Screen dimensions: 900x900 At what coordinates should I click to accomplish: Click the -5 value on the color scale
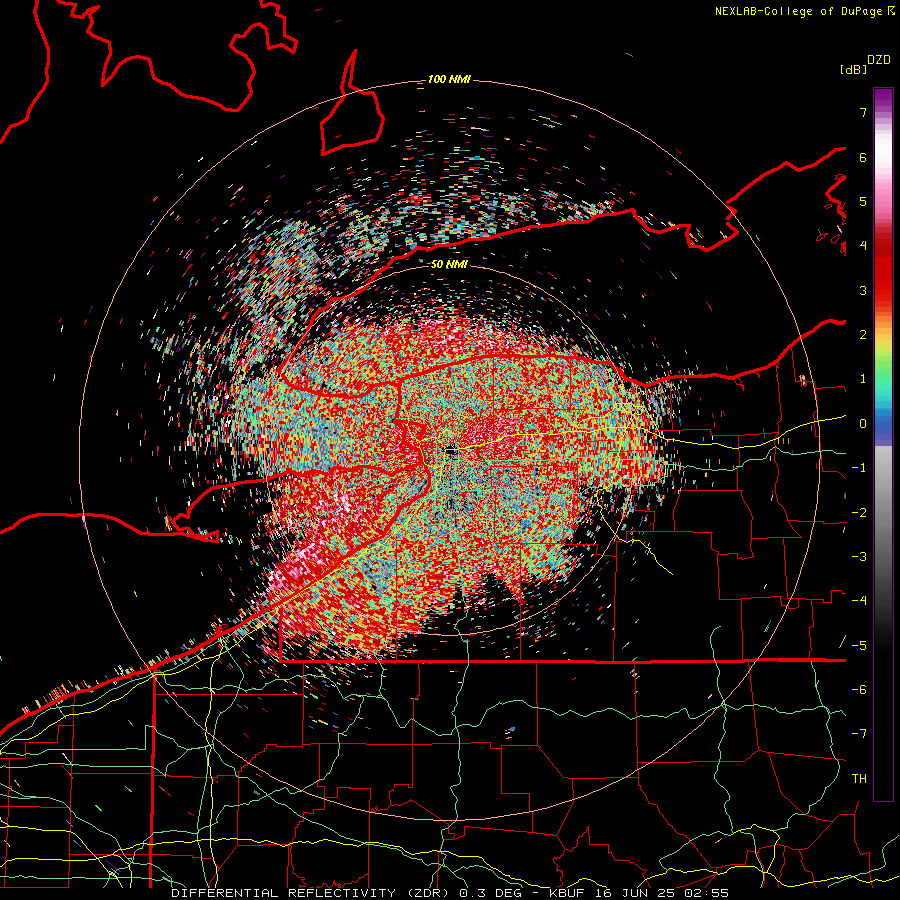859,646
